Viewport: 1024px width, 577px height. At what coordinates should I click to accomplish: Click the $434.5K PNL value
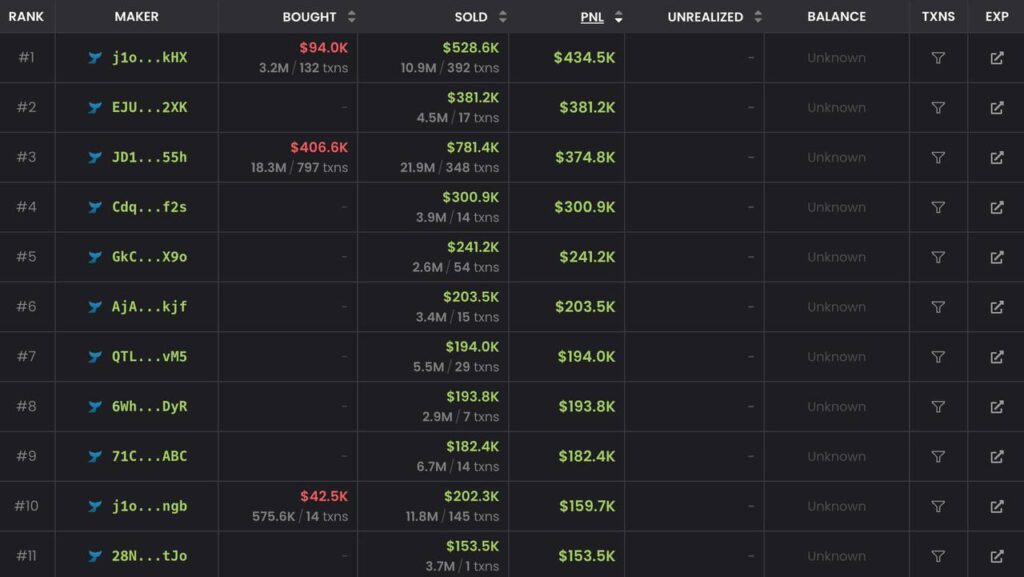coord(584,58)
